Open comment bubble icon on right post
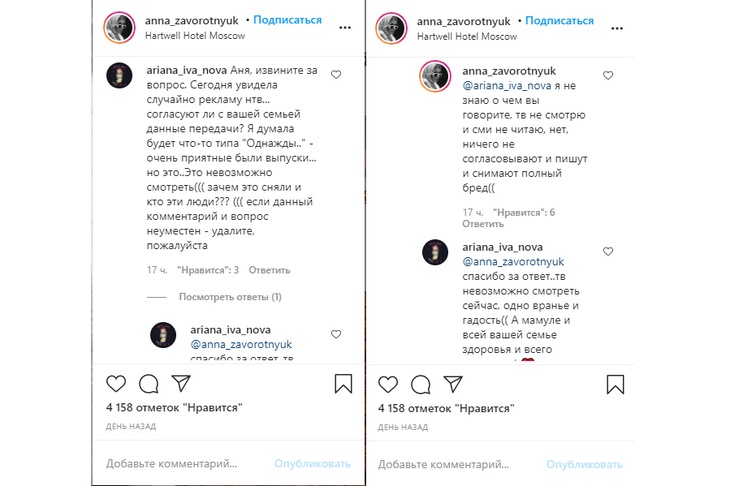 point(421,384)
